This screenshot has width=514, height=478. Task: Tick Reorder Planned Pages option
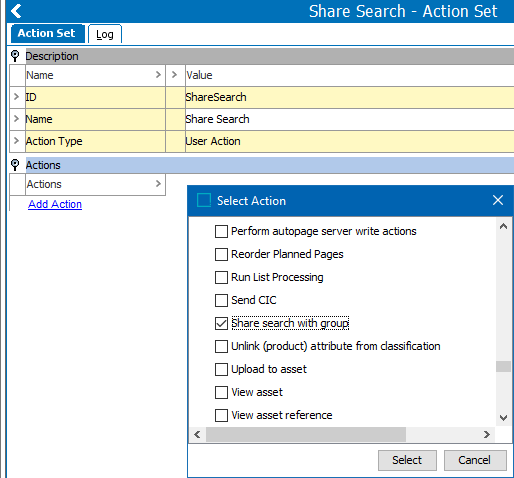pos(221,254)
